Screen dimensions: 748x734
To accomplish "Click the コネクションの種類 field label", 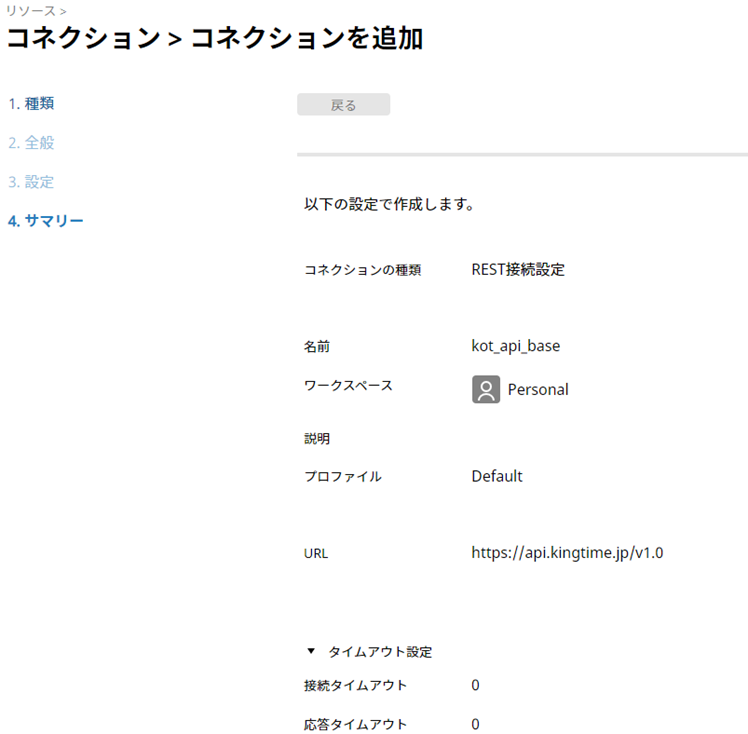I will [x=362, y=270].
